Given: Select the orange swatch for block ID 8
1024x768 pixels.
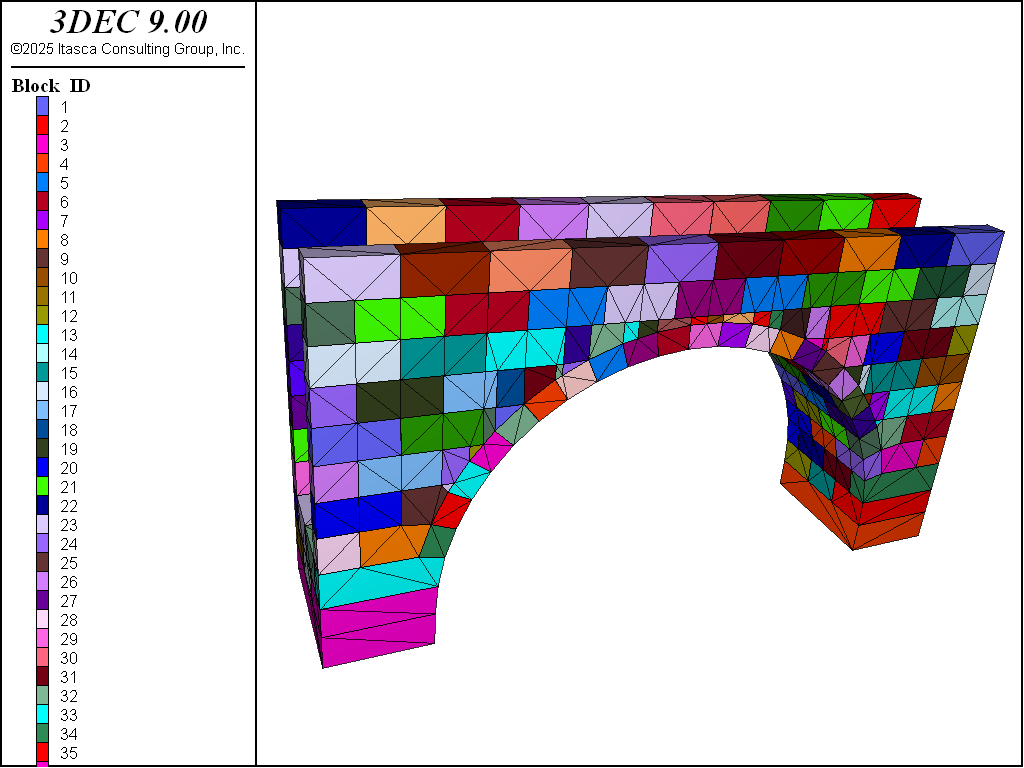Looking at the screenshot, I should (x=42, y=240).
